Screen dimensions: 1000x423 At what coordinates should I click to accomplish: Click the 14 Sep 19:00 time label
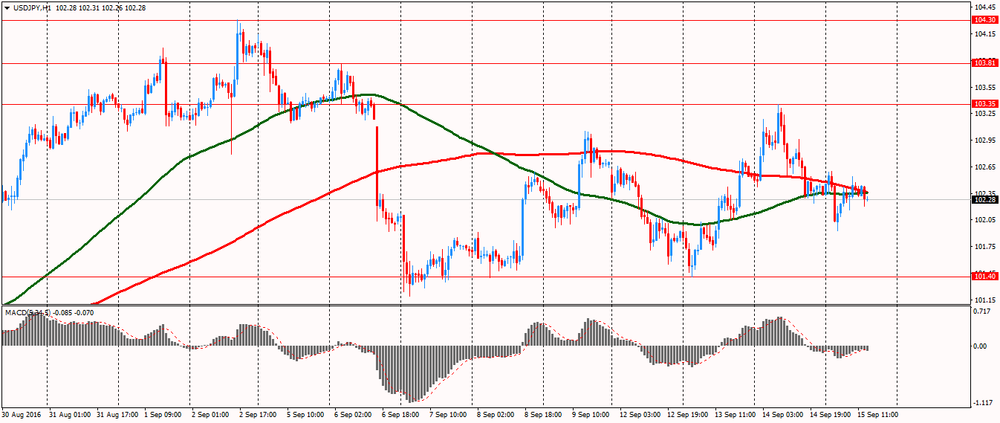click(x=828, y=414)
